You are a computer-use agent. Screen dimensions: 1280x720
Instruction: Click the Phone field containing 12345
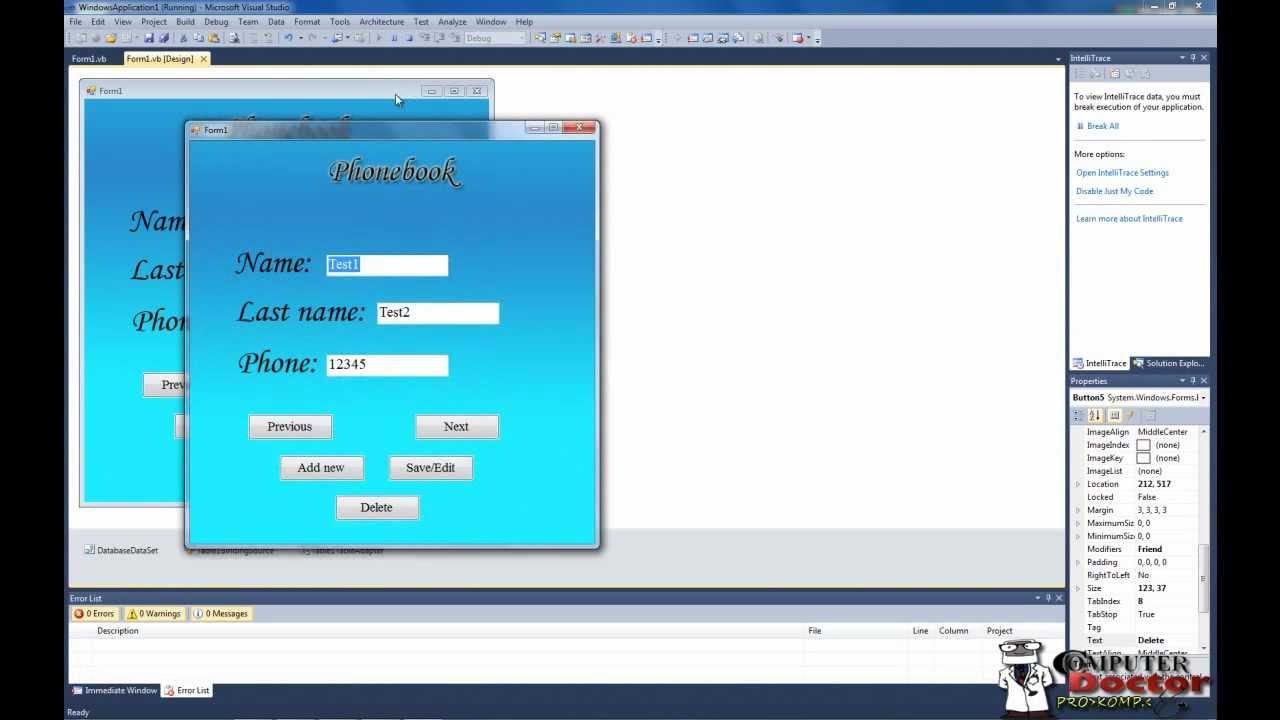point(387,365)
